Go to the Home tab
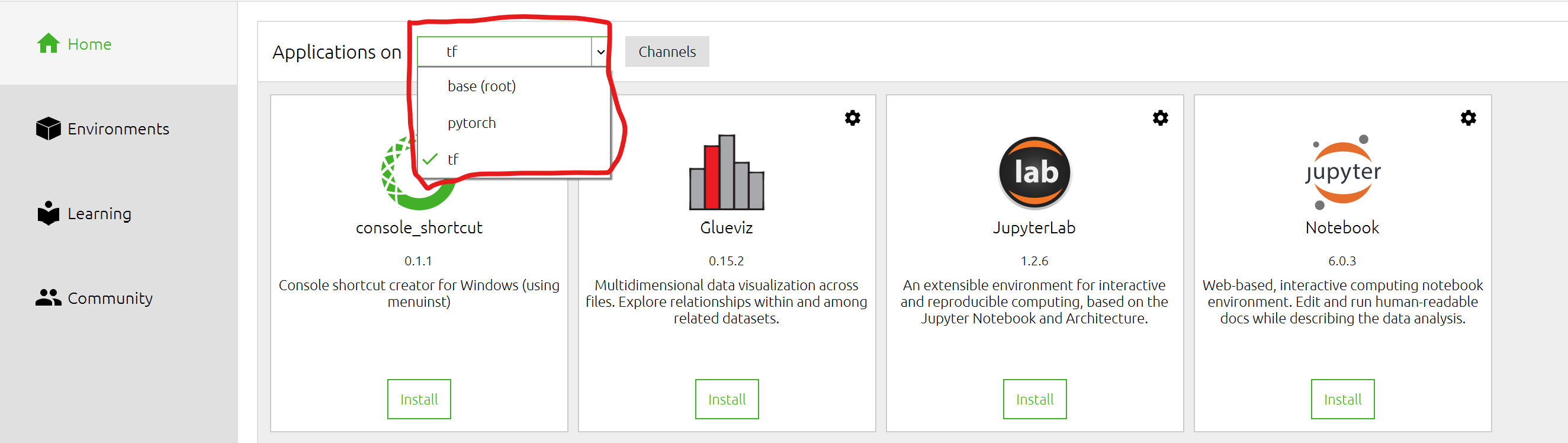 tap(118, 44)
